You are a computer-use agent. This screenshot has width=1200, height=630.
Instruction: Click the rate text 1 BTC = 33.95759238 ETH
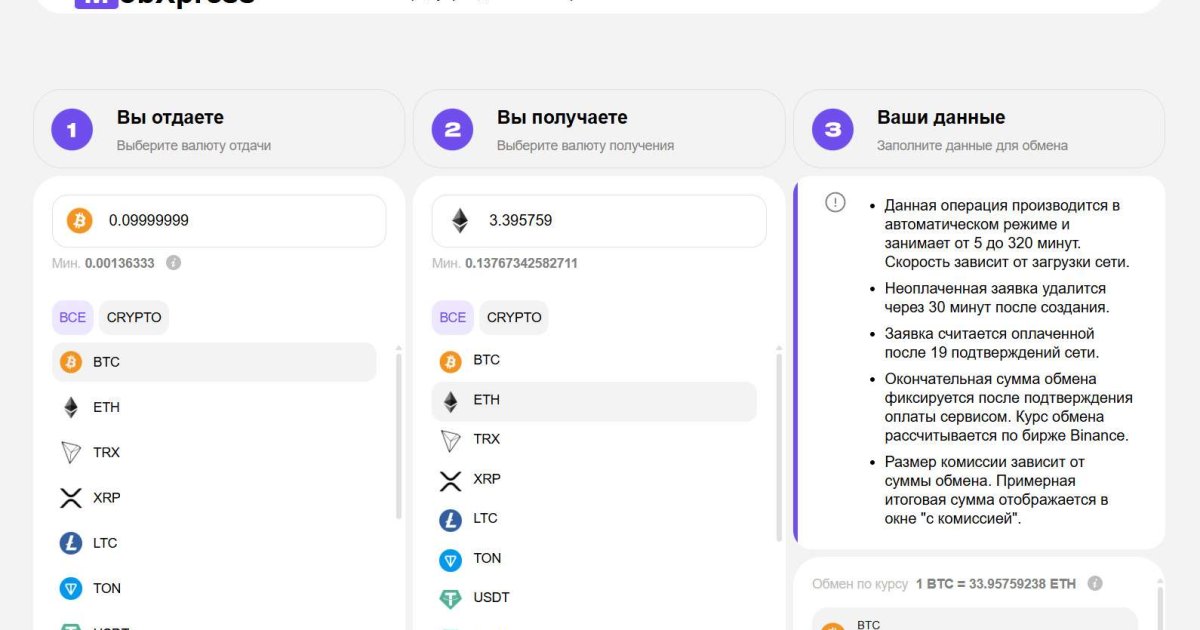(x=996, y=583)
